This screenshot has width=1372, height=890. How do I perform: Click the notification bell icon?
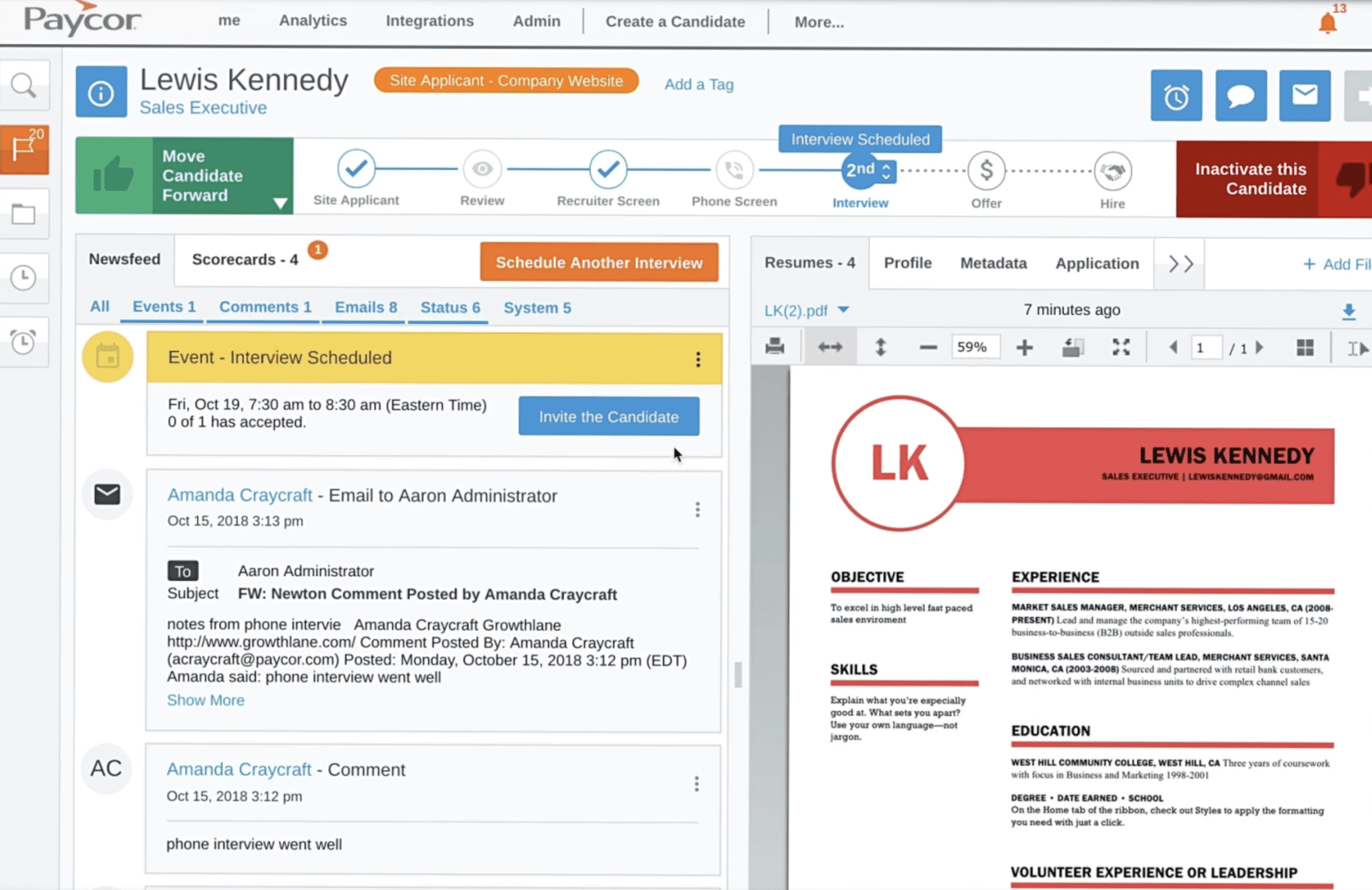pyautogui.click(x=1327, y=23)
